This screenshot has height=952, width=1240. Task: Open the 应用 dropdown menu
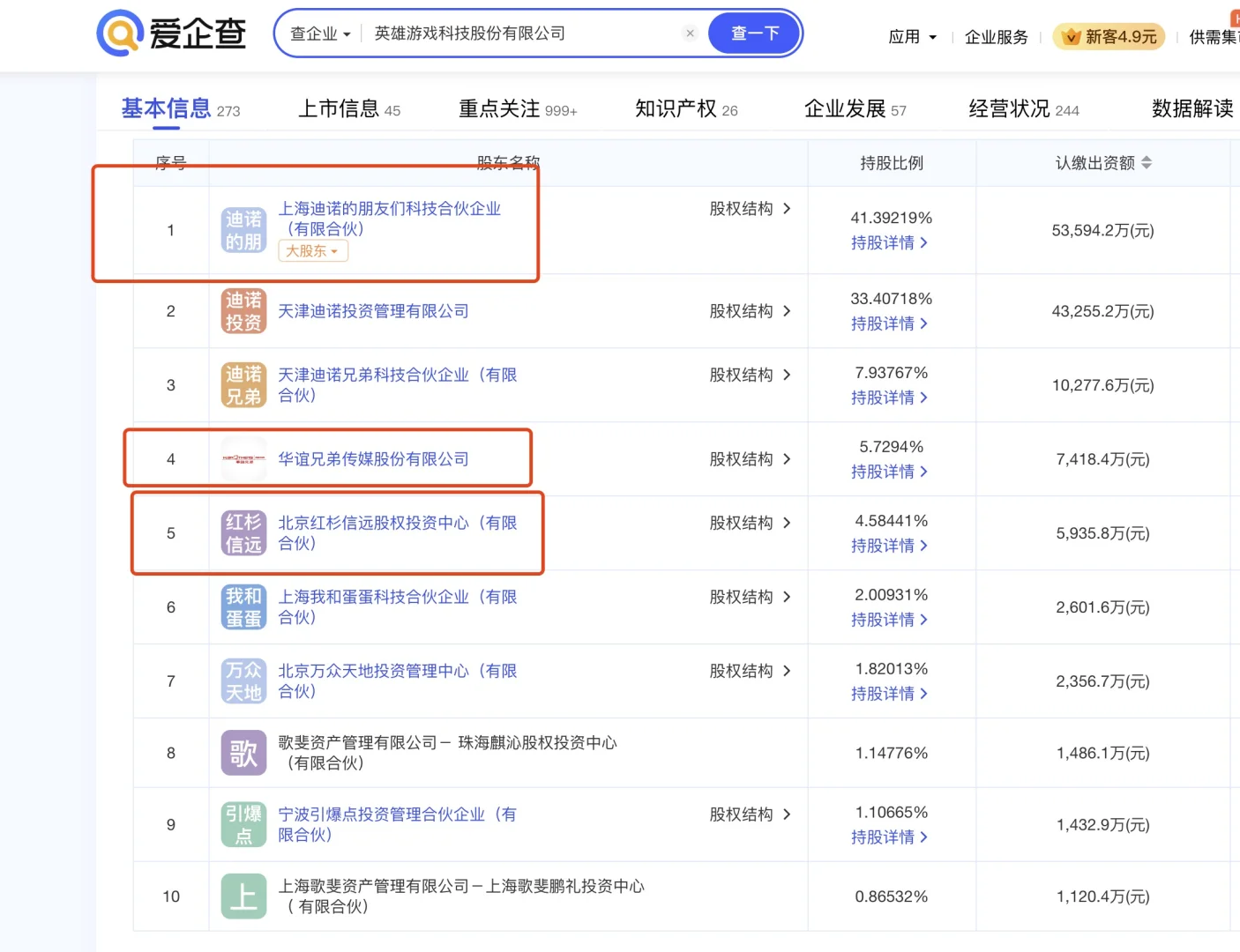coord(913,37)
